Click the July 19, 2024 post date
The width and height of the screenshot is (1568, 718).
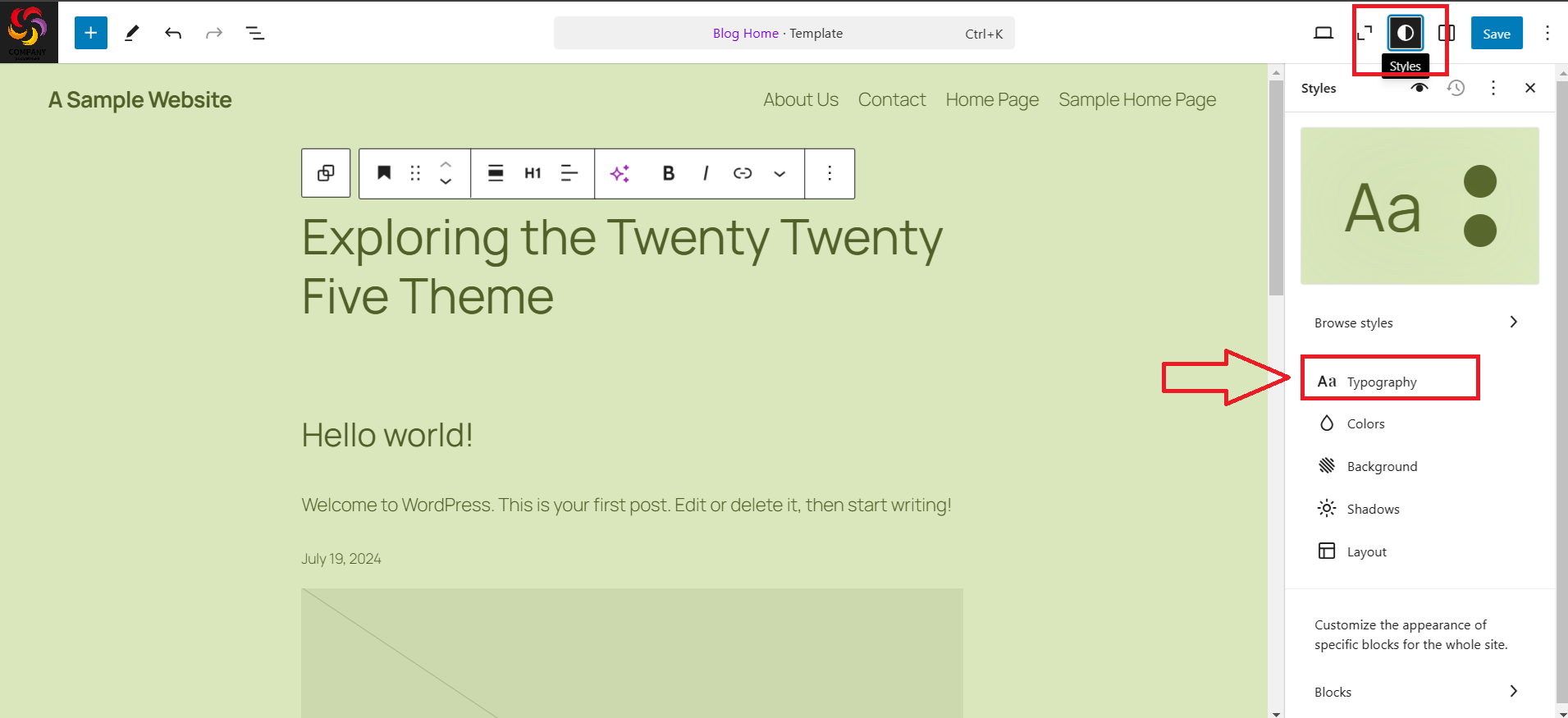(341, 559)
